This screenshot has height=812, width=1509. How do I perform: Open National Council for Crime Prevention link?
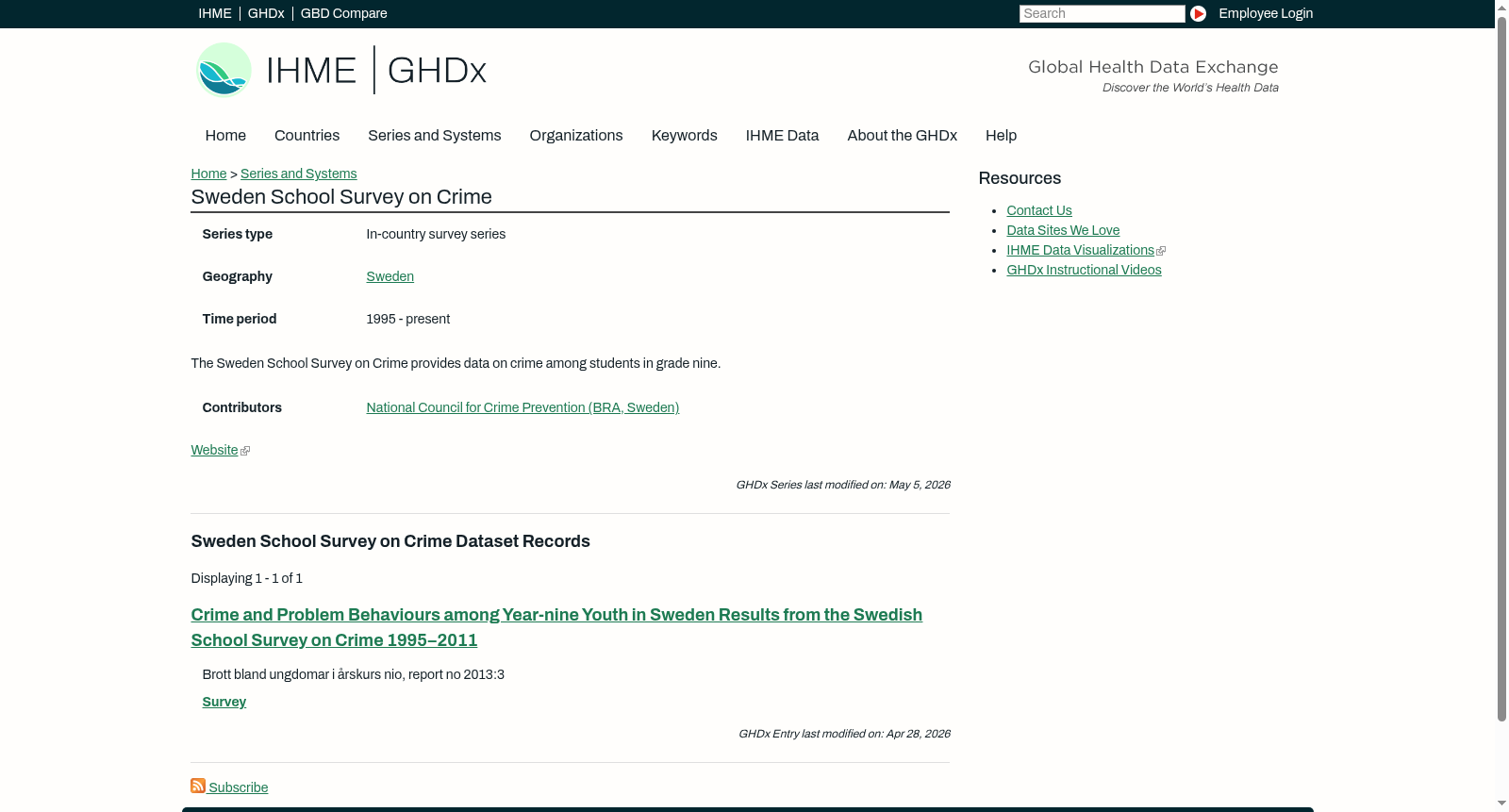coord(522,407)
